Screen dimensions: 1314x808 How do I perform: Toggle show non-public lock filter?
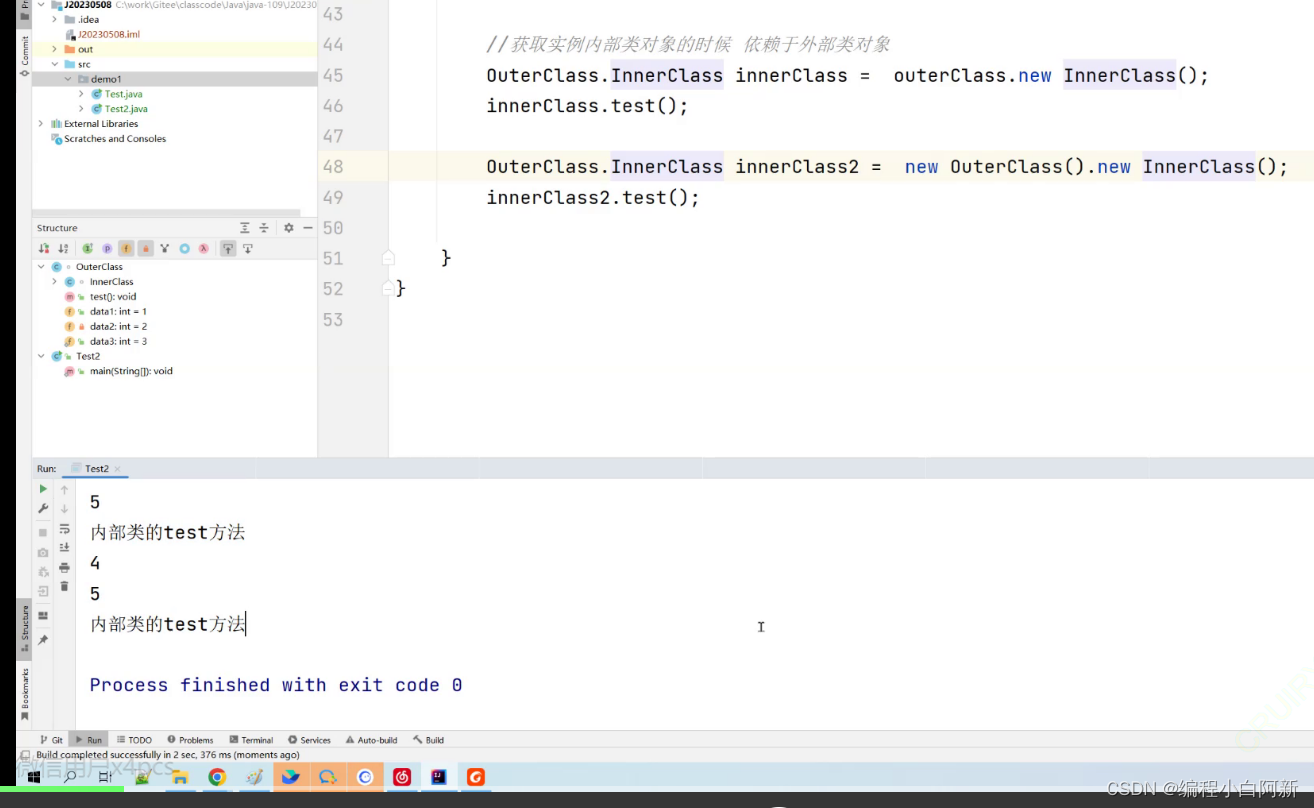tap(145, 248)
